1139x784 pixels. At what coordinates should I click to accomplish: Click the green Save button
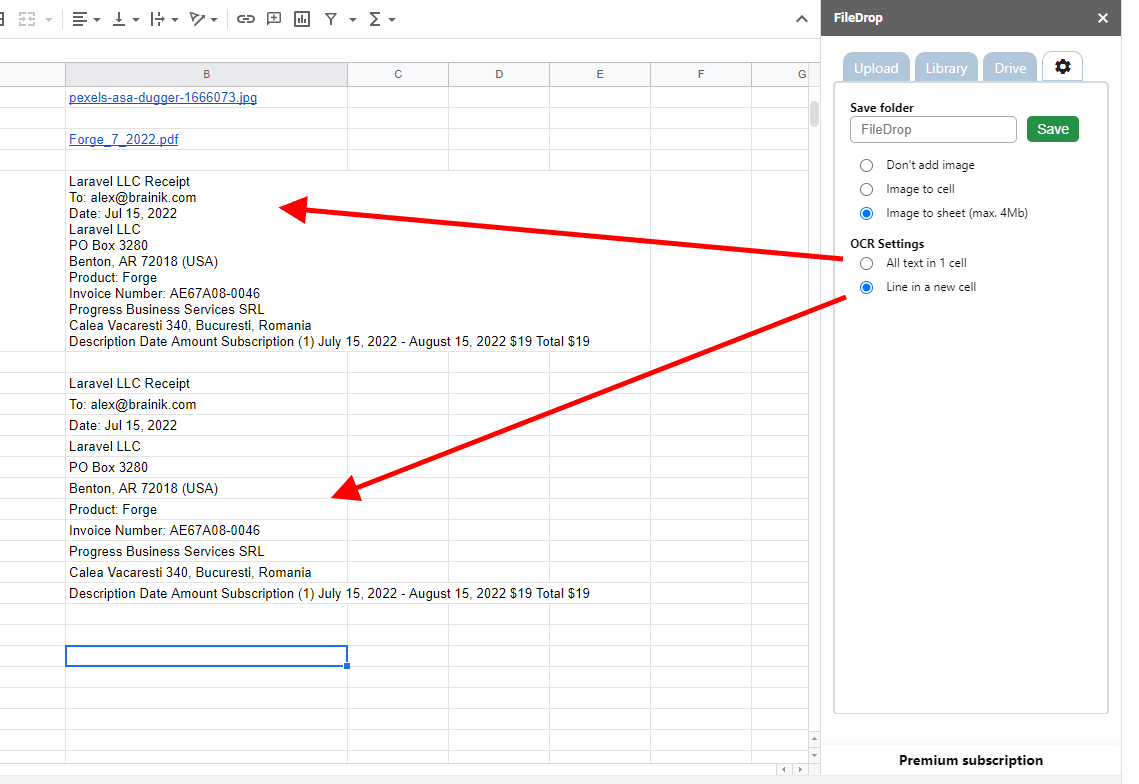[x=1053, y=129]
